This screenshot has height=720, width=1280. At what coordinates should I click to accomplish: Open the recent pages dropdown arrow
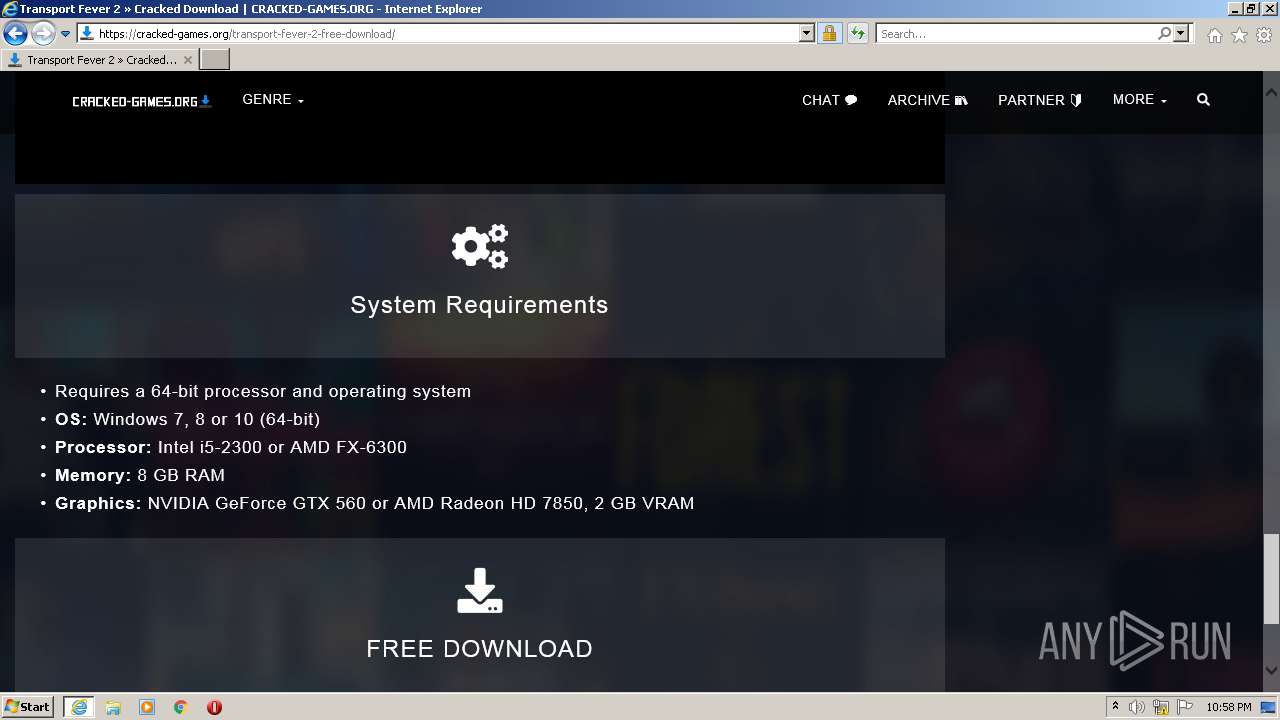point(66,34)
